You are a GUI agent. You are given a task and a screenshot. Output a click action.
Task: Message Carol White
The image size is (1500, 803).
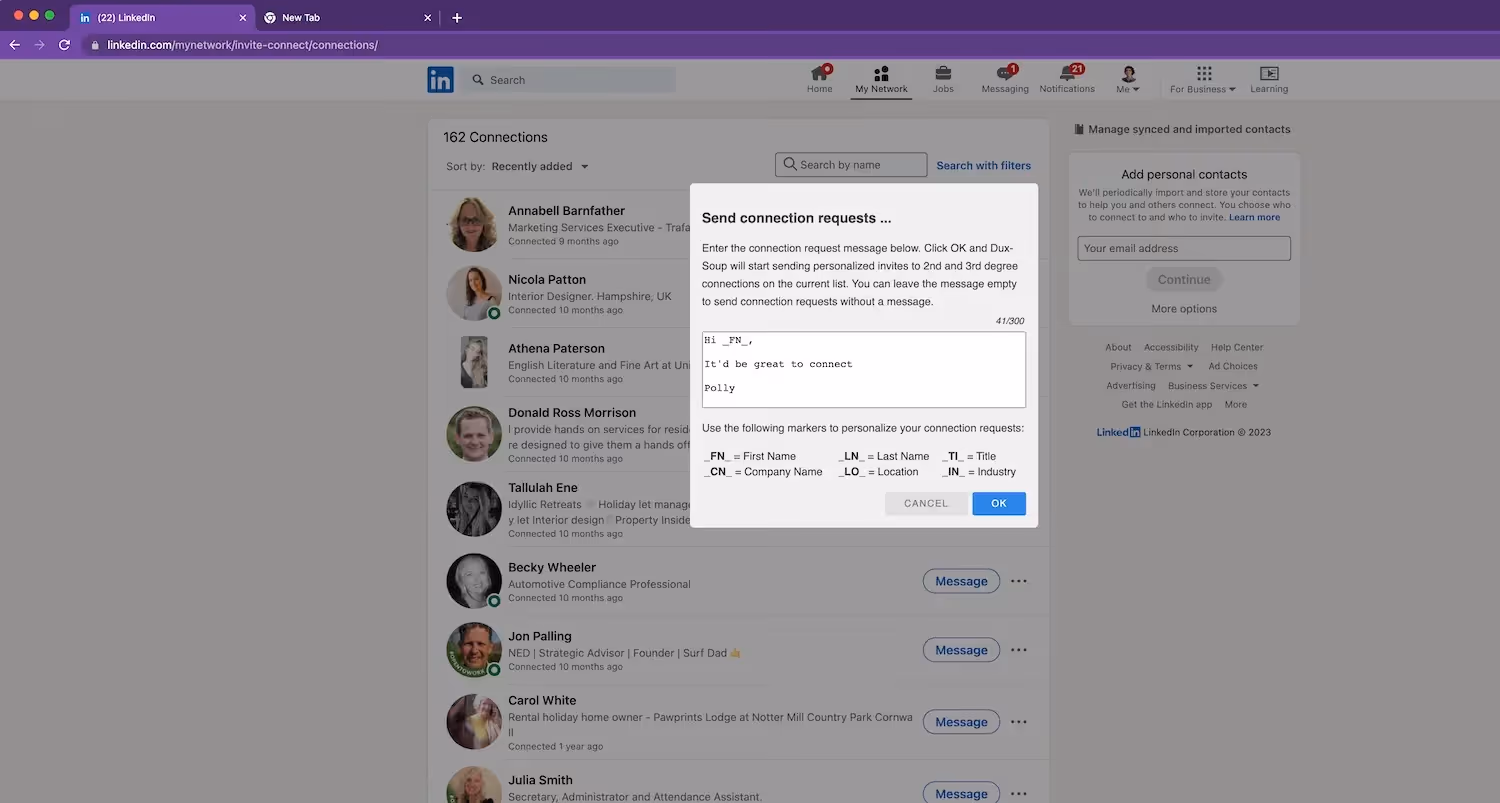click(x=961, y=722)
